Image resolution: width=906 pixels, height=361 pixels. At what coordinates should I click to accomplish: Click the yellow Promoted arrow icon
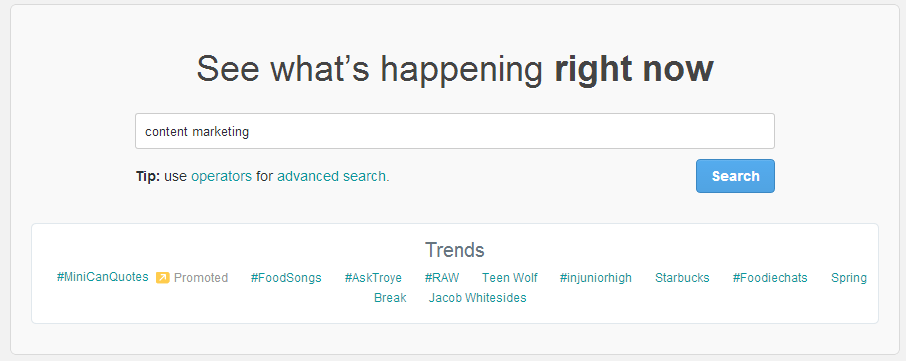[x=162, y=278]
